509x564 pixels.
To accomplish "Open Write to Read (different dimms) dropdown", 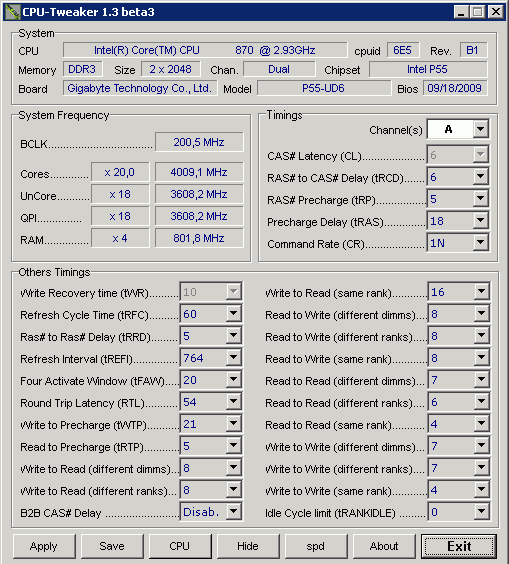I will point(233,468).
